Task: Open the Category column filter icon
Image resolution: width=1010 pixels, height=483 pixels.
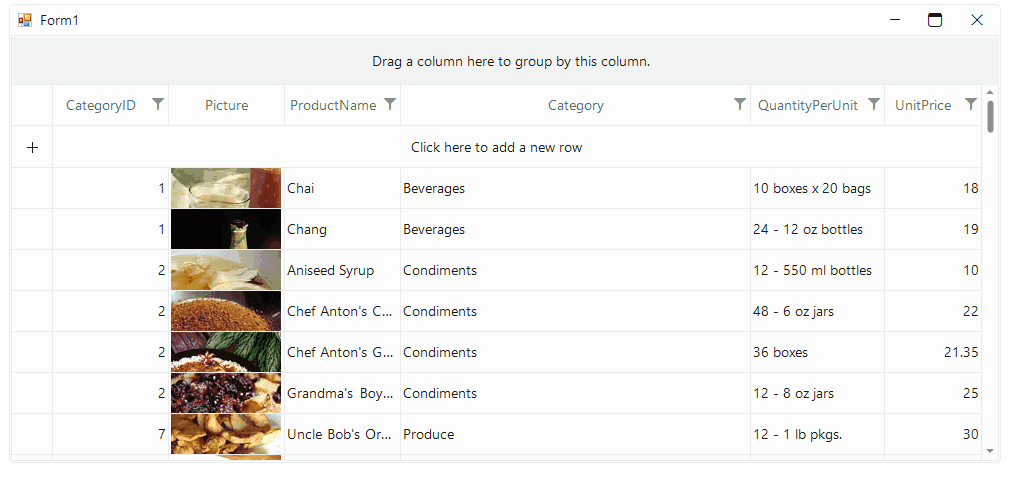Action: [x=740, y=104]
